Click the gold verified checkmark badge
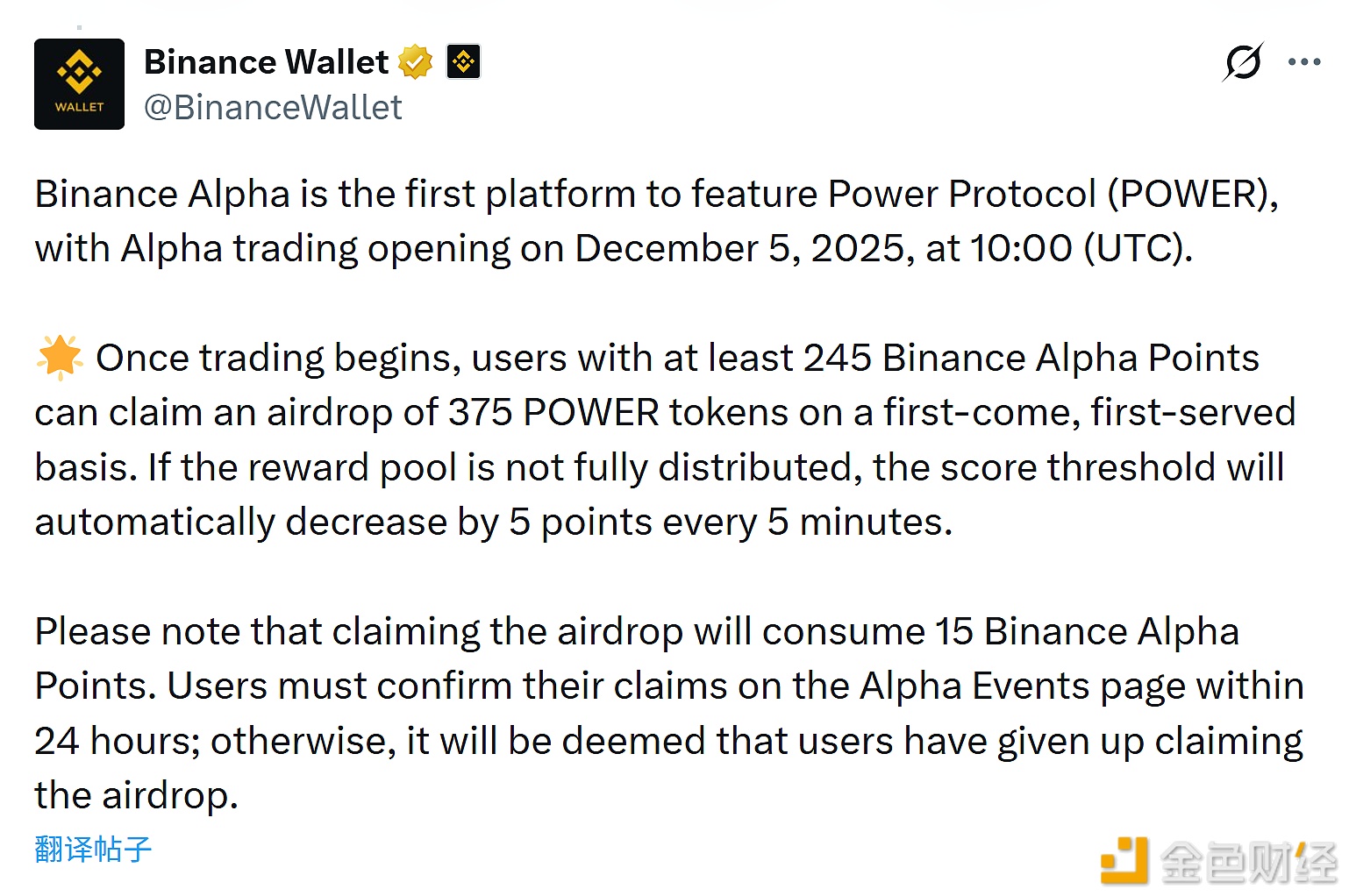1349x896 pixels. [415, 62]
